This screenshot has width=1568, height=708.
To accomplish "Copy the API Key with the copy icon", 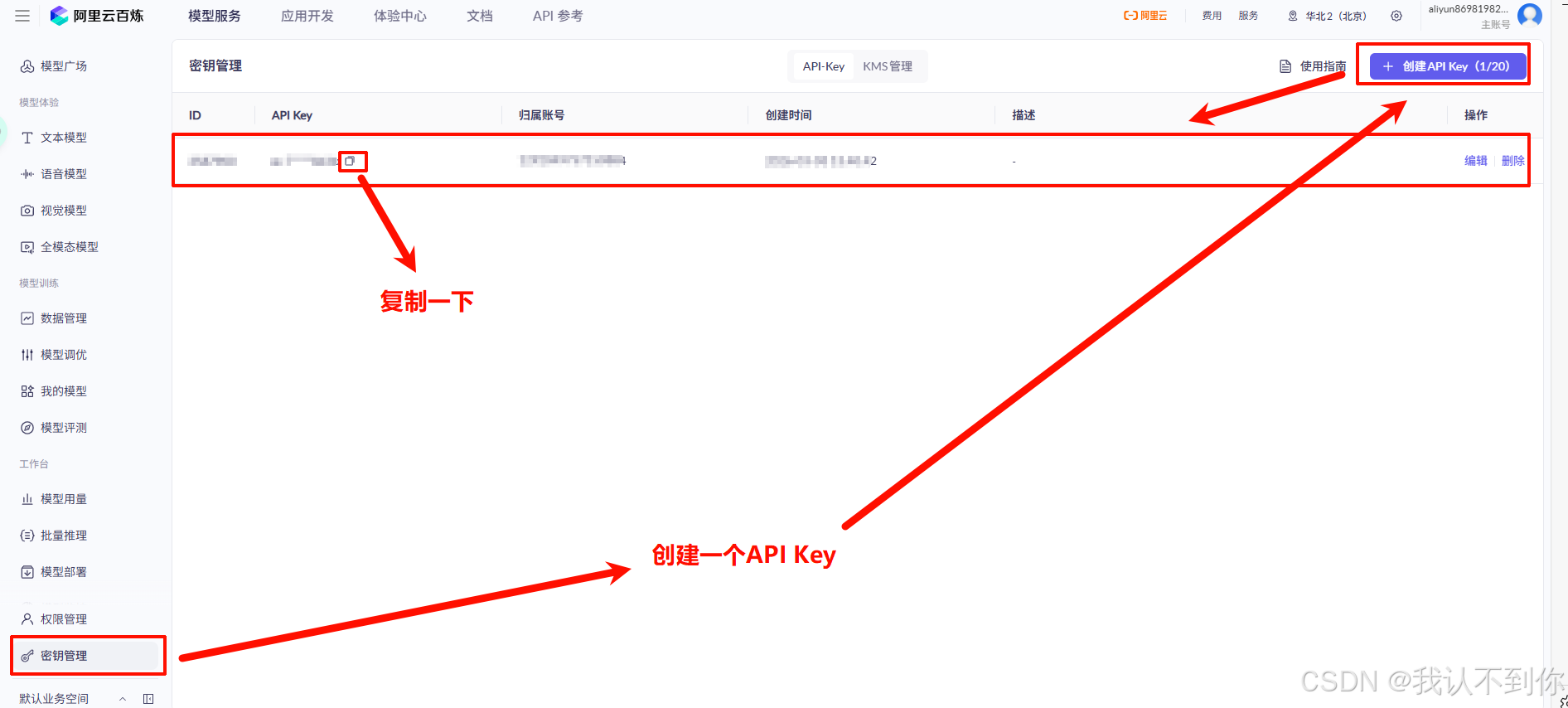I will point(350,161).
